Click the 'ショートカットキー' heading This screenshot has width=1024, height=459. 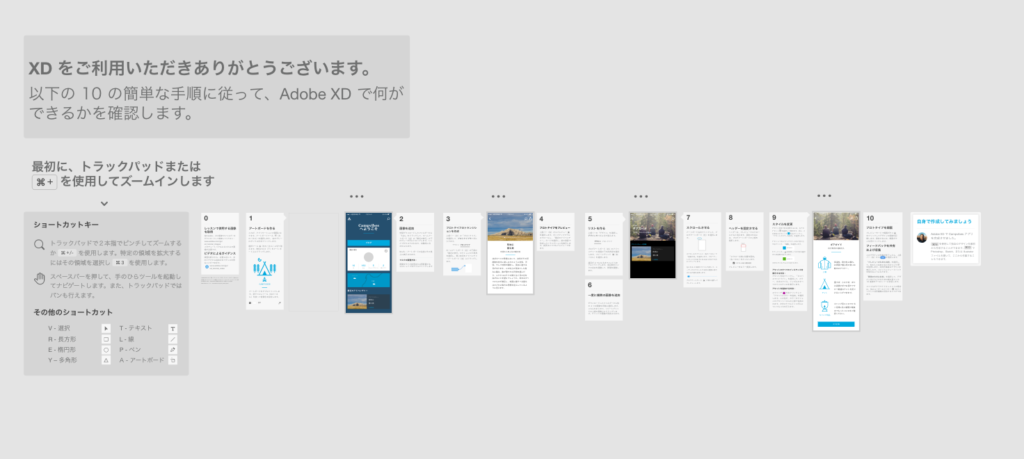66,225
